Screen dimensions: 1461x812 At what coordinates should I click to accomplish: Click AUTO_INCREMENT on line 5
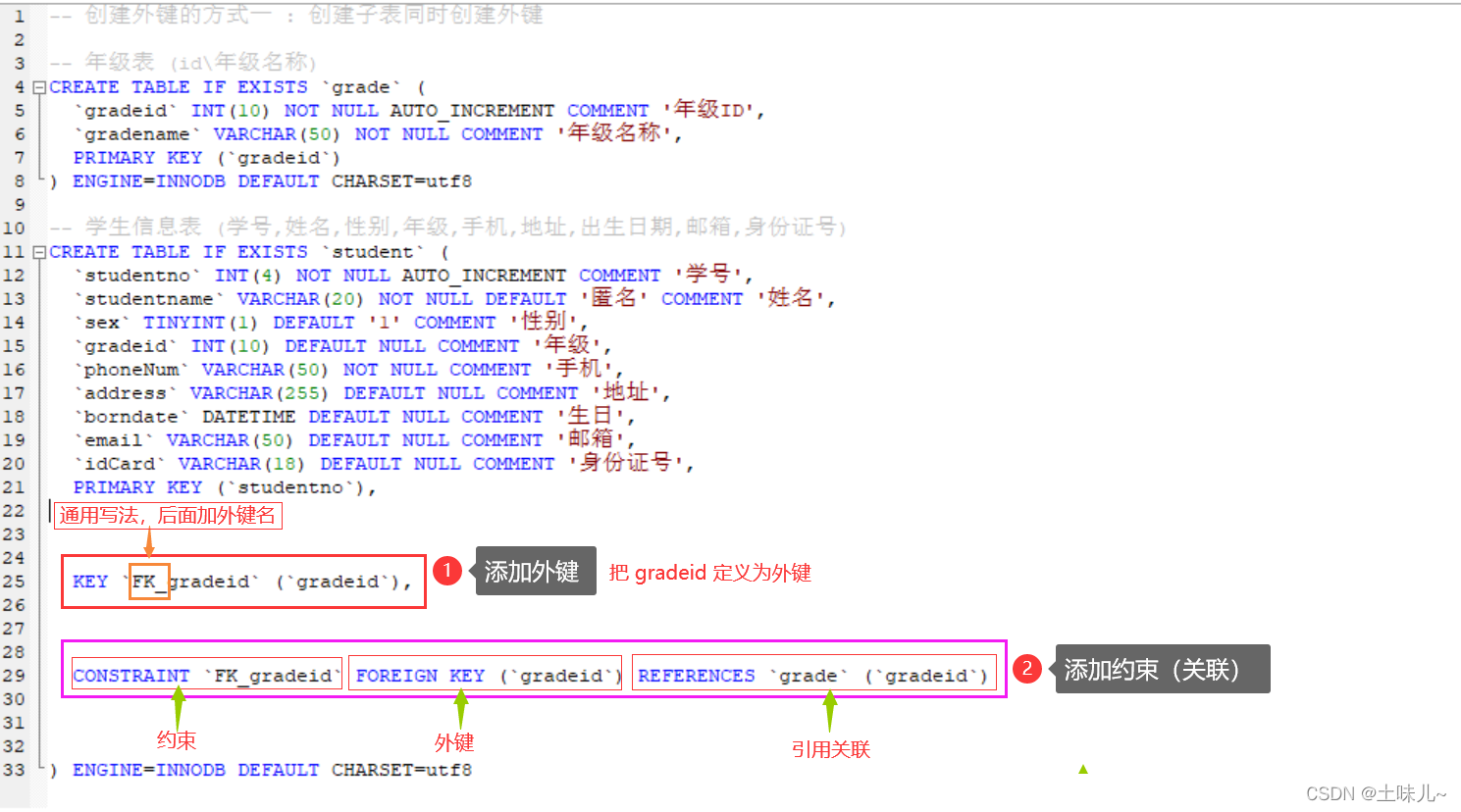472,111
